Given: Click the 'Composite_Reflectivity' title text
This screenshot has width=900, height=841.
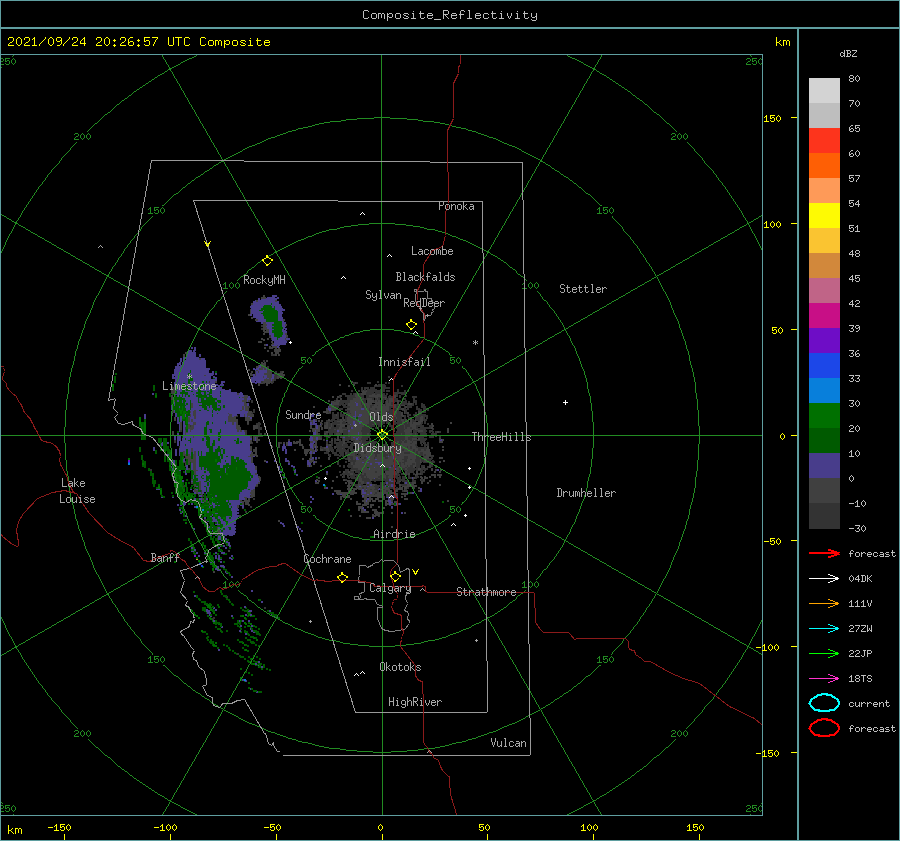Looking at the screenshot, I should click(450, 15).
